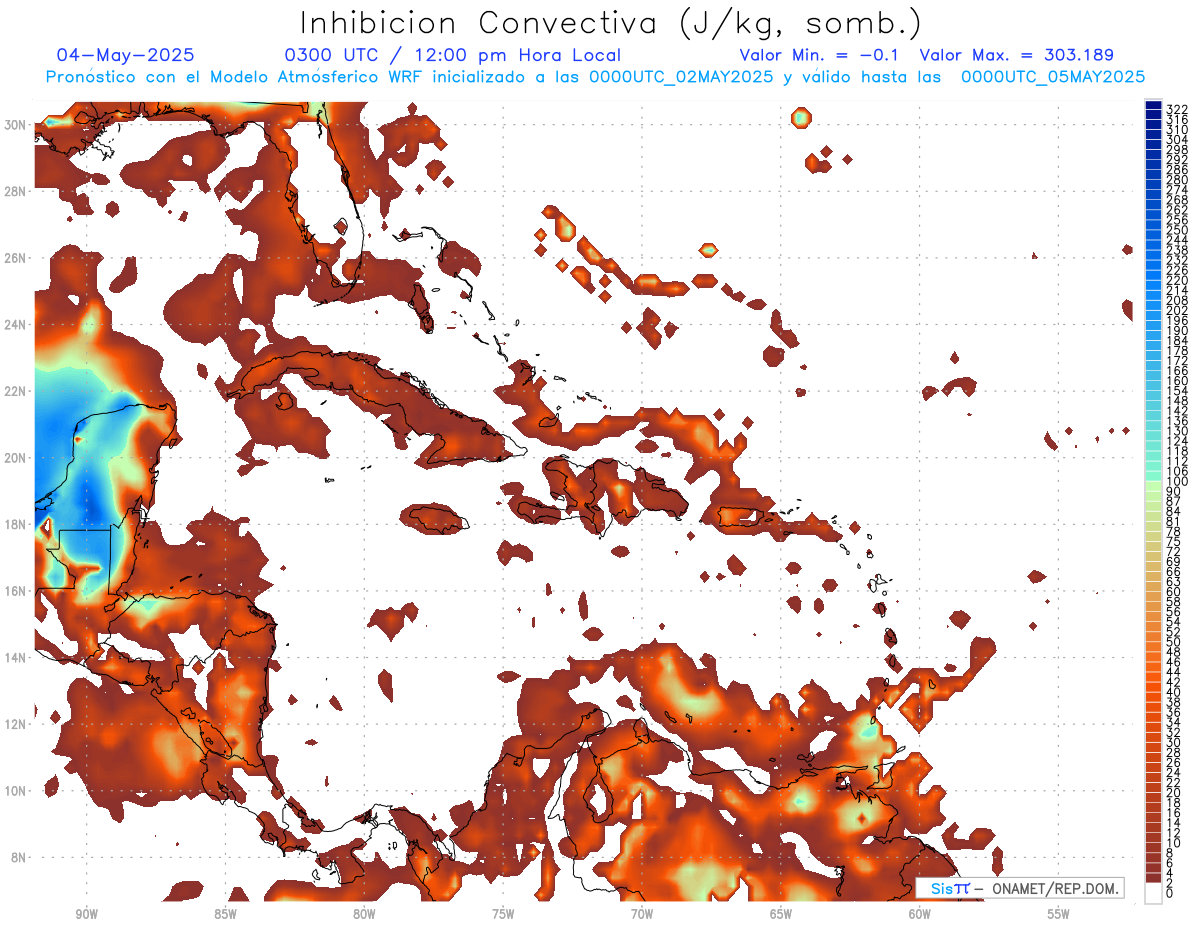The image size is (1200, 927).
Task: Click the 8N latitude label
Action: click(x=18, y=857)
